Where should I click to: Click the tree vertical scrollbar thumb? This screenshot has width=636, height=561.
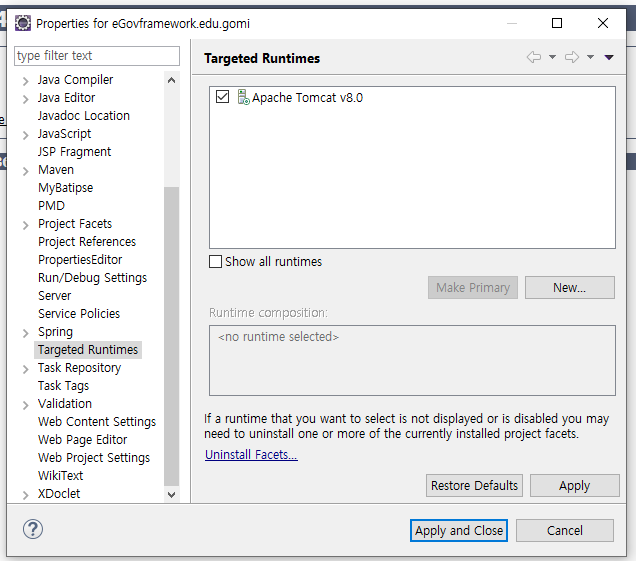click(172, 336)
